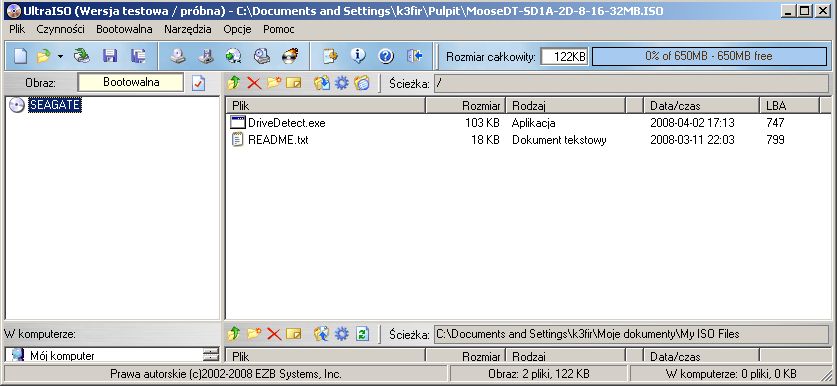Click the UltraISO title bar system icon
This screenshot has width=837, height=386.
14,10
